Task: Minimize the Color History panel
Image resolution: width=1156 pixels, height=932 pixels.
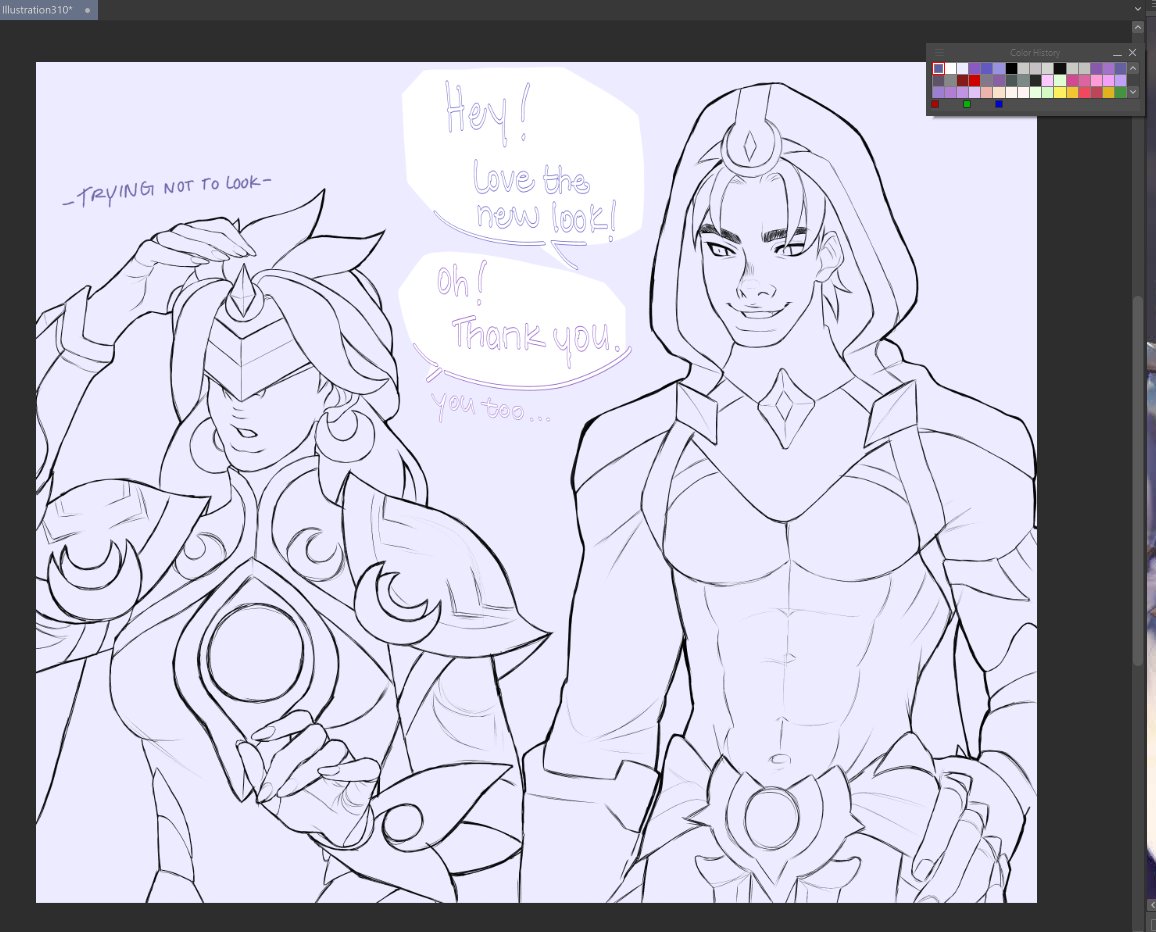Action: (1118, 53)
